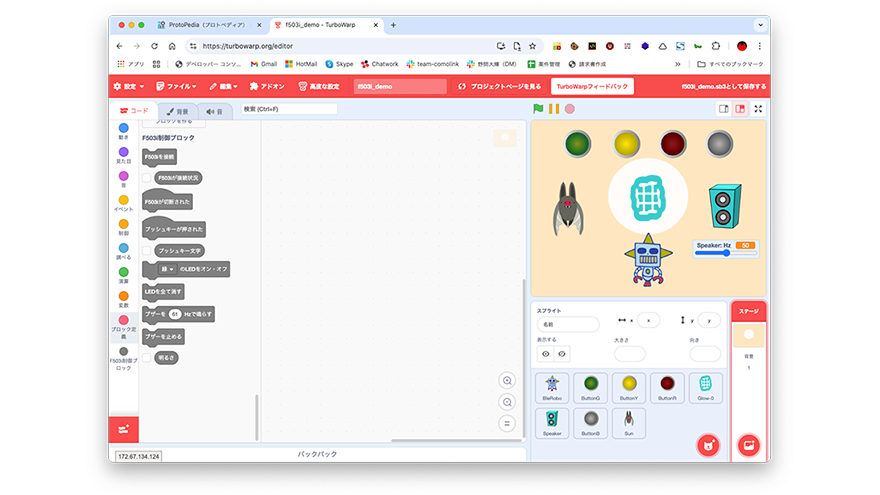Click the sprite 名前 input field

point(568,324)
